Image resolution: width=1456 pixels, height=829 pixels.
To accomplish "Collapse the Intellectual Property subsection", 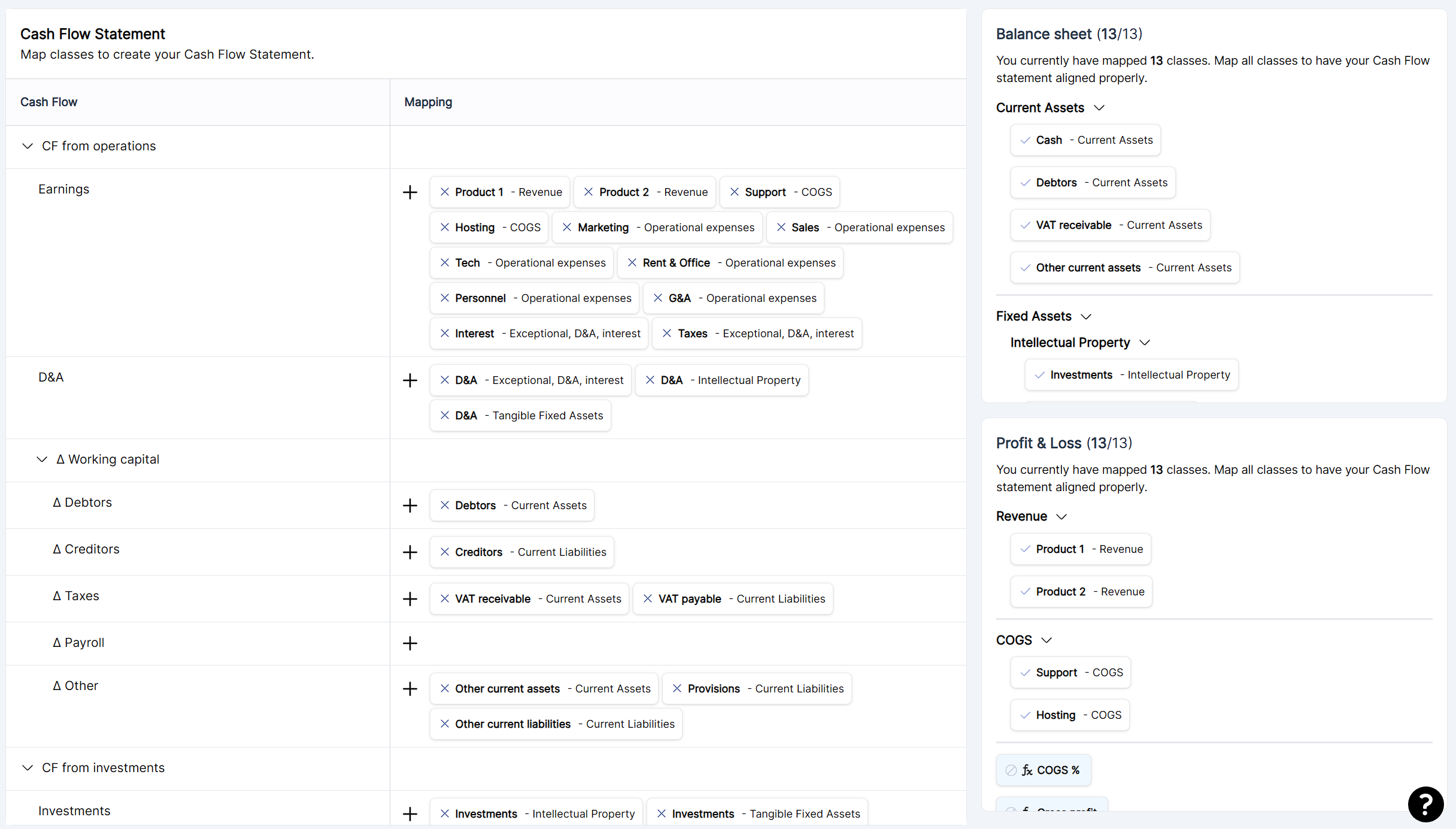I will click(x=1145, y=343).
